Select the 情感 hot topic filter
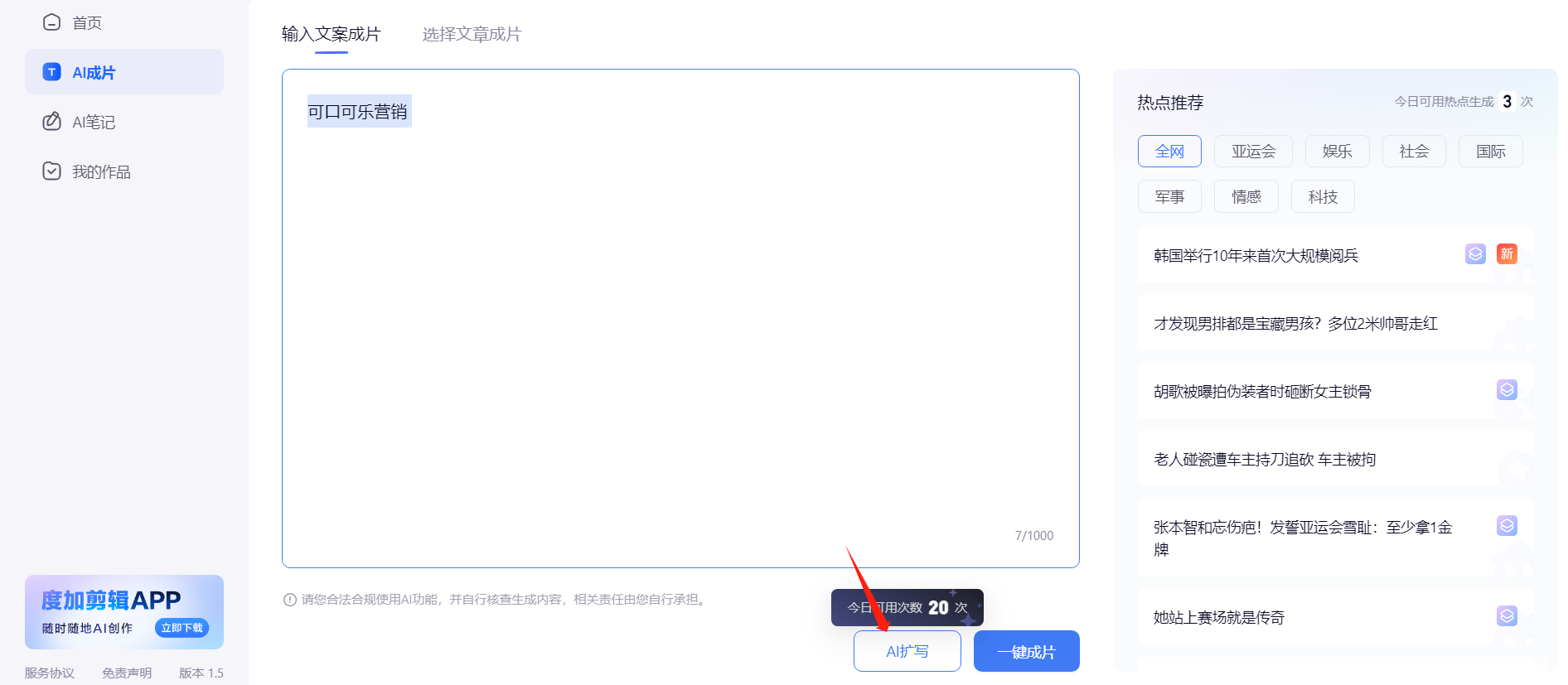Screen dimensions: 1568x685 pyautogui.click(x=1246, y=197)
